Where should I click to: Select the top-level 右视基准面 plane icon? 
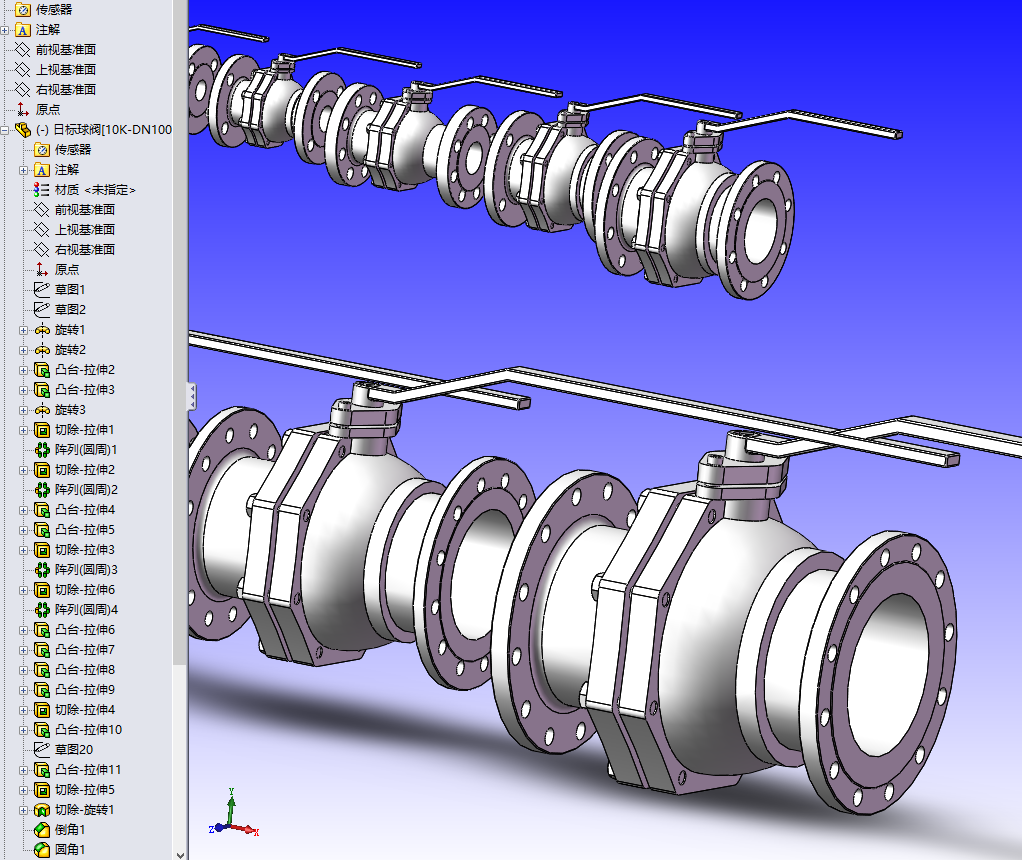(x=23, y=89)
